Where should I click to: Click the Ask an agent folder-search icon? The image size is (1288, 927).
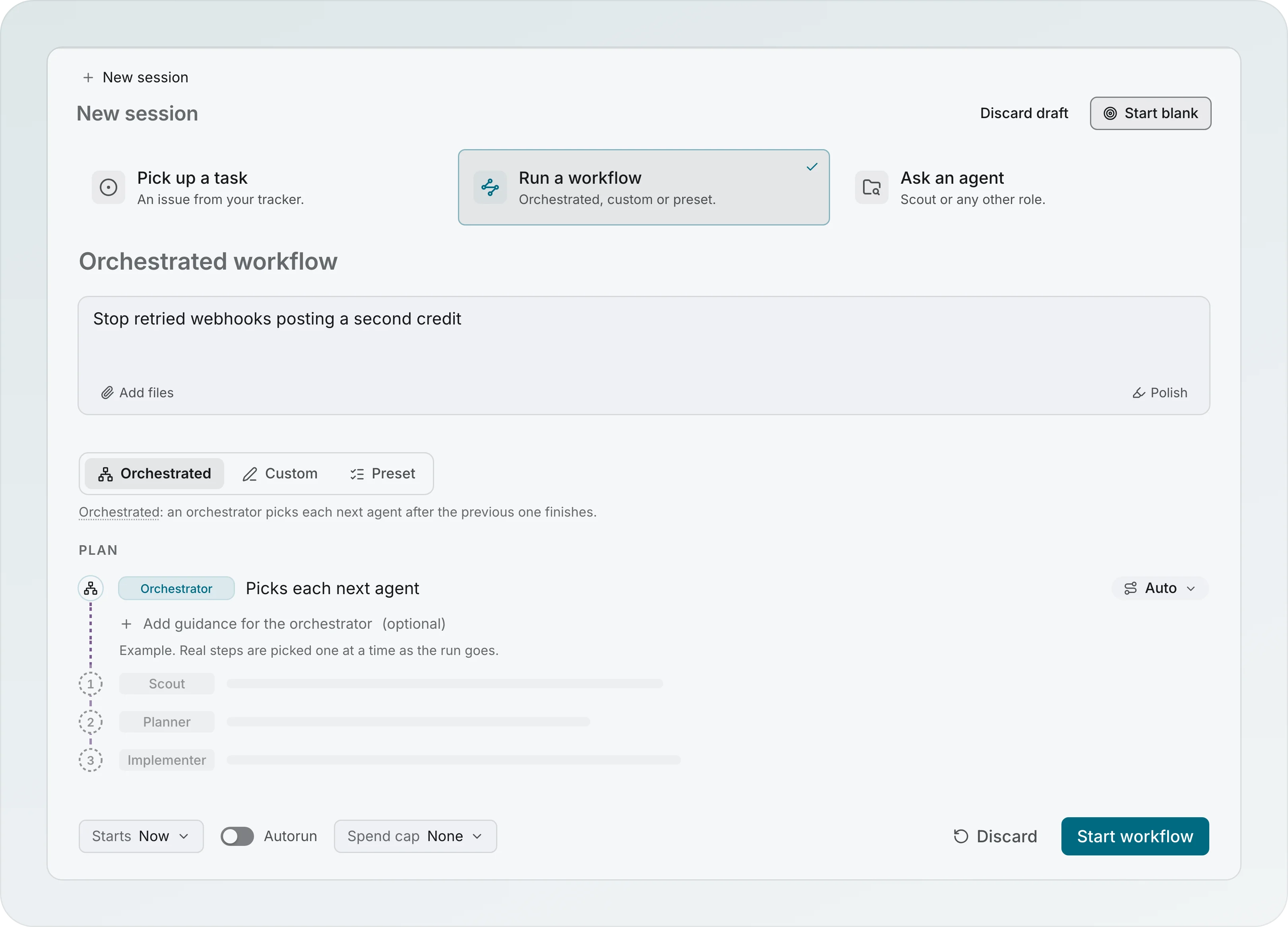pyautogui.click(x=872, y=187)
